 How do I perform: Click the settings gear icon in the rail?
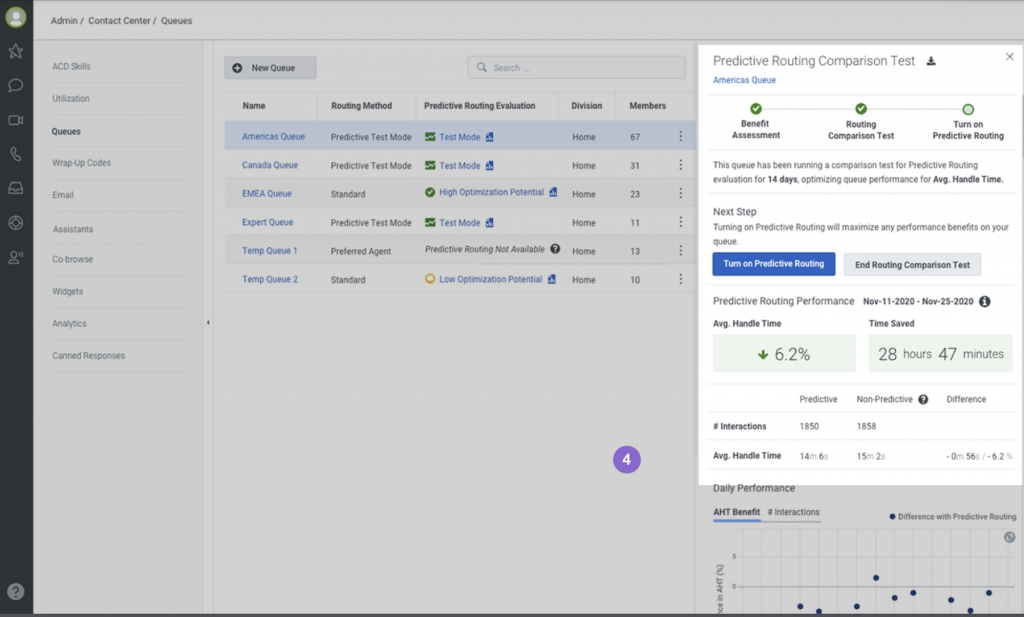click(x=15, y=224)
